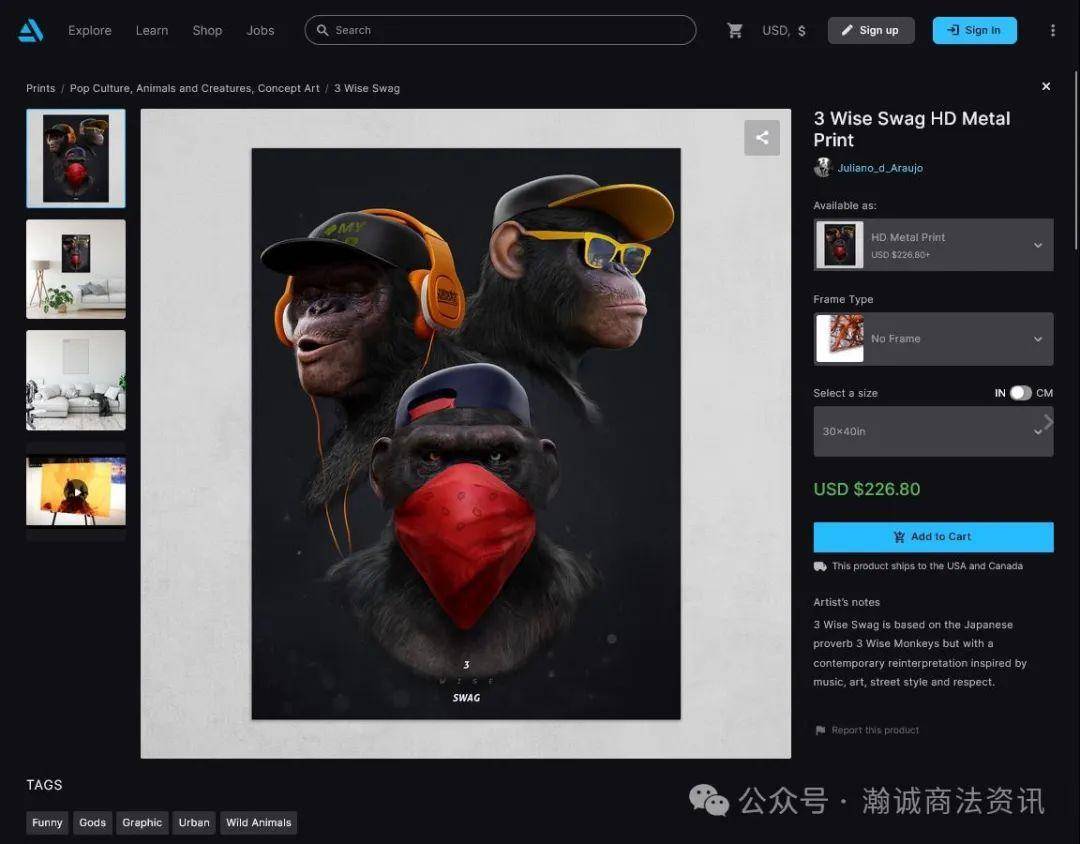Screen dimensions: 1080x844
Task: Go to the Shop menu item
Action: coord(207,31)
